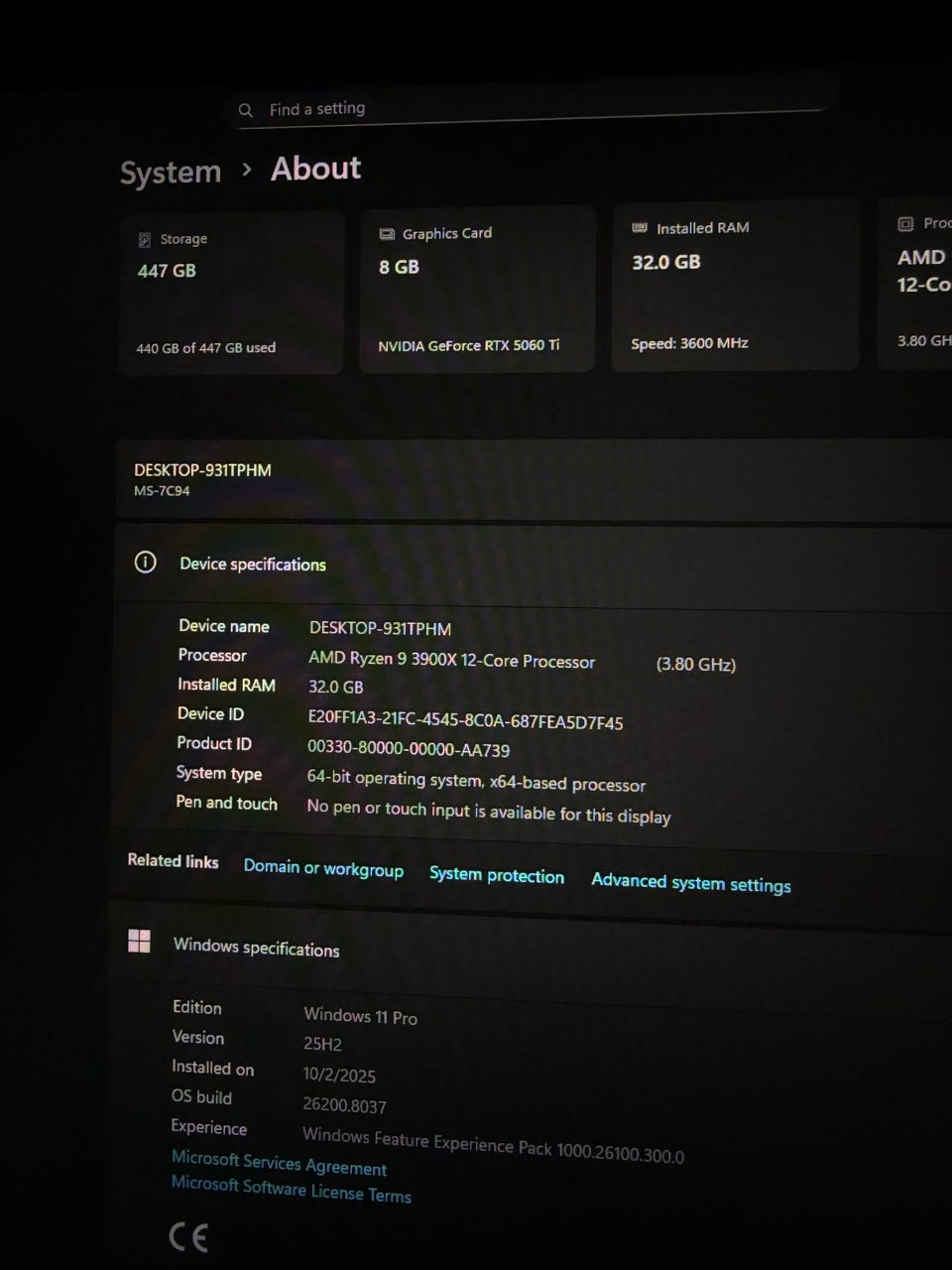Click the Speed: 3600 MHz text
This screenshot has height=1270, width=952.
(689, 343)
